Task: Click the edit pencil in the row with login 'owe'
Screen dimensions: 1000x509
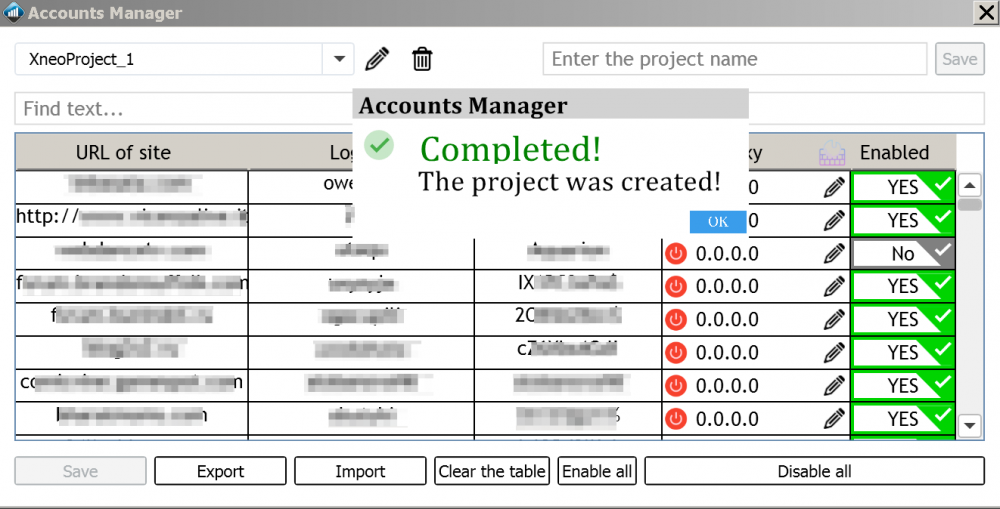Action: (x=834, y=188)
